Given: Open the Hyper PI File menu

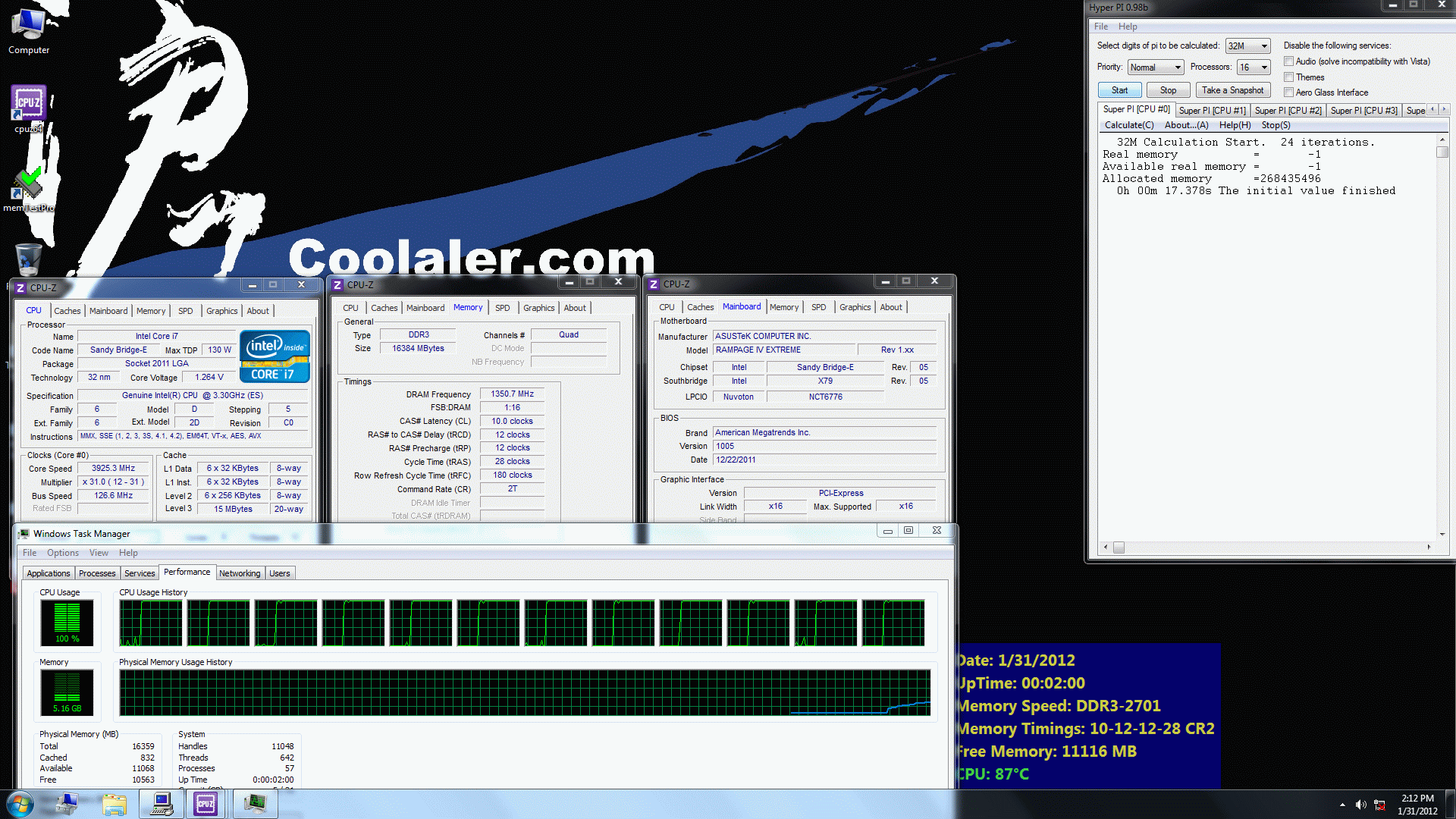Looking at the screenshot, I should (1100, 27).
